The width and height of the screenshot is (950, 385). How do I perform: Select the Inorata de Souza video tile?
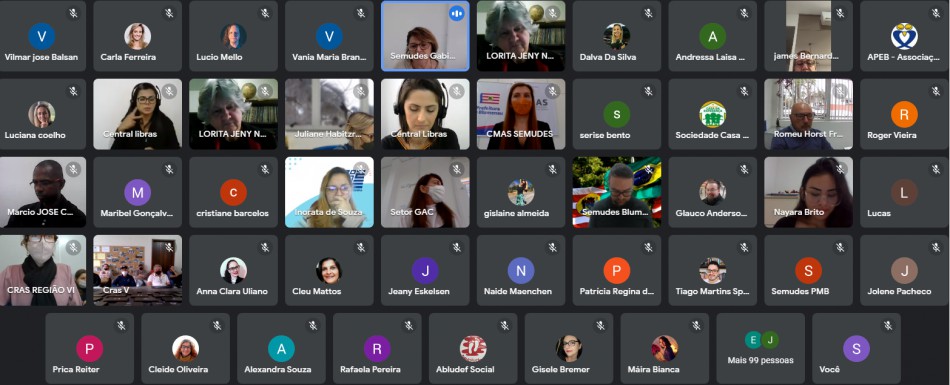pos(329,192)
